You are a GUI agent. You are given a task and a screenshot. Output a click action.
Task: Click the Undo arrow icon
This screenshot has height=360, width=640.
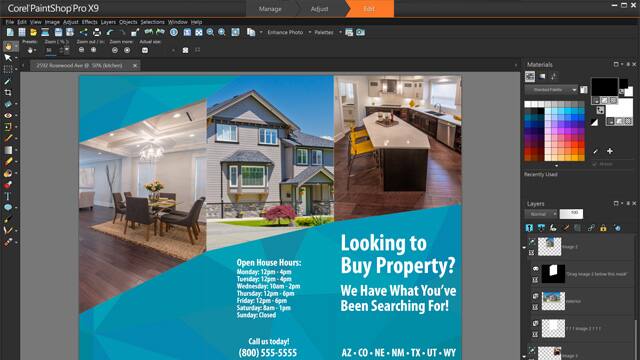pyautogui.click(x=110, y=32)
